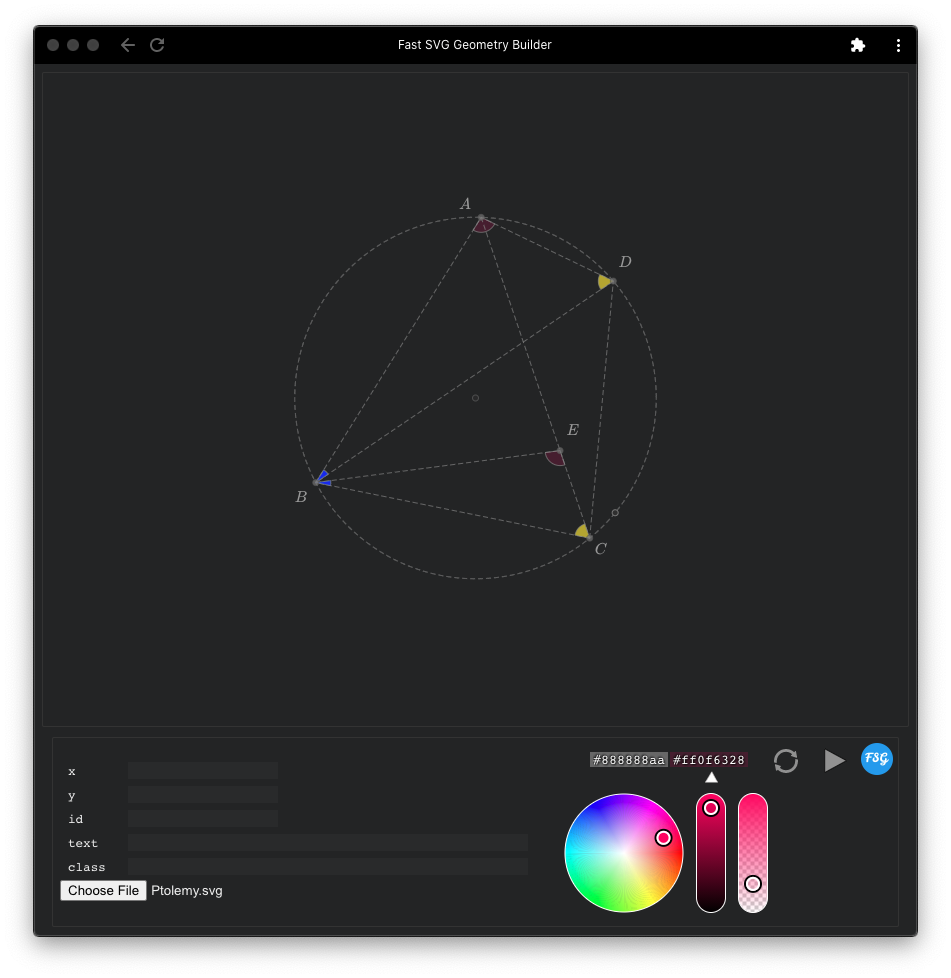Open the three-dot menu
The width and height of the screenshot is (951, 978).
[898, 45]
